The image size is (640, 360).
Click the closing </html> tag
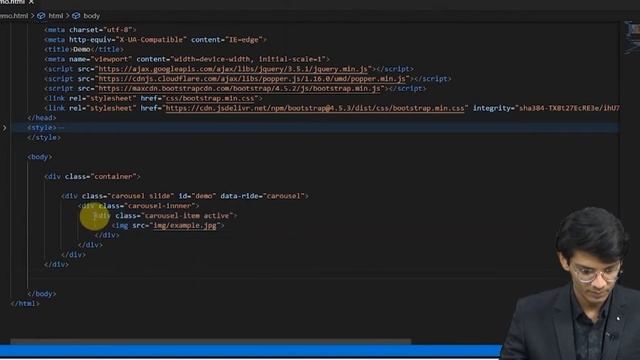coord(25,304)
